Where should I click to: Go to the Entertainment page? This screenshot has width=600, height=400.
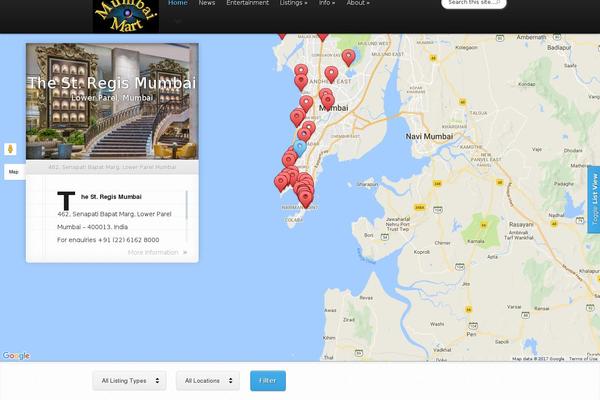248,3
